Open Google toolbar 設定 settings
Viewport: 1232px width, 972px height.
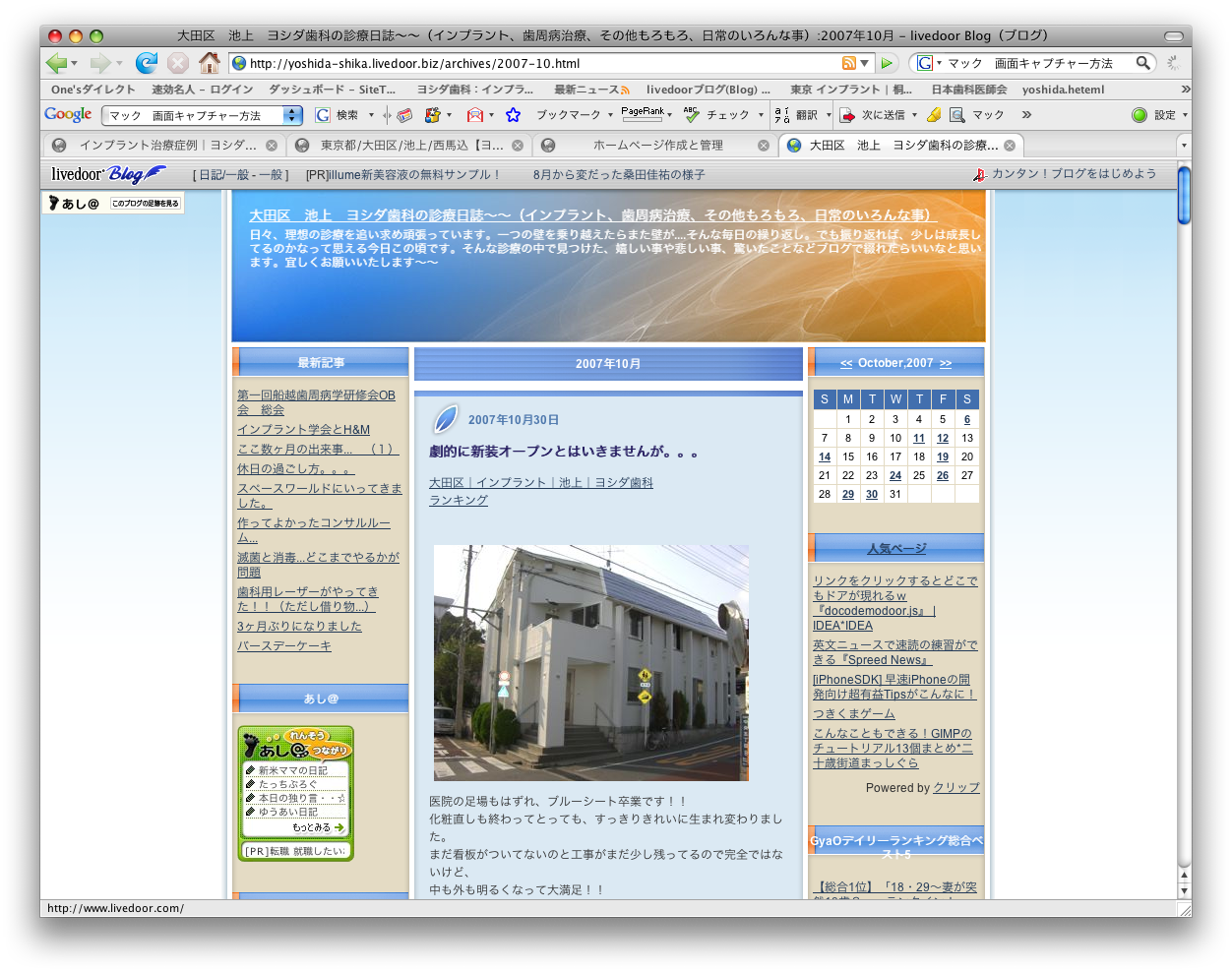coord(1154,115)
